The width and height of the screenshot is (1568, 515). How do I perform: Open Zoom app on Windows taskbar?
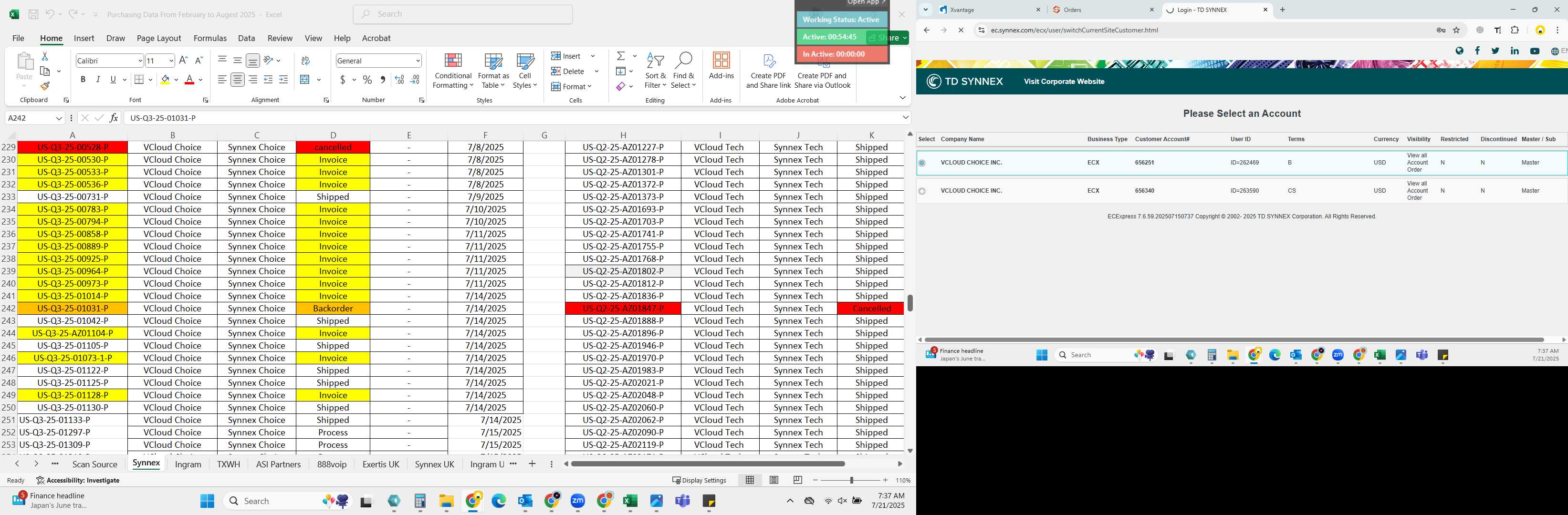tap(578, 501)
